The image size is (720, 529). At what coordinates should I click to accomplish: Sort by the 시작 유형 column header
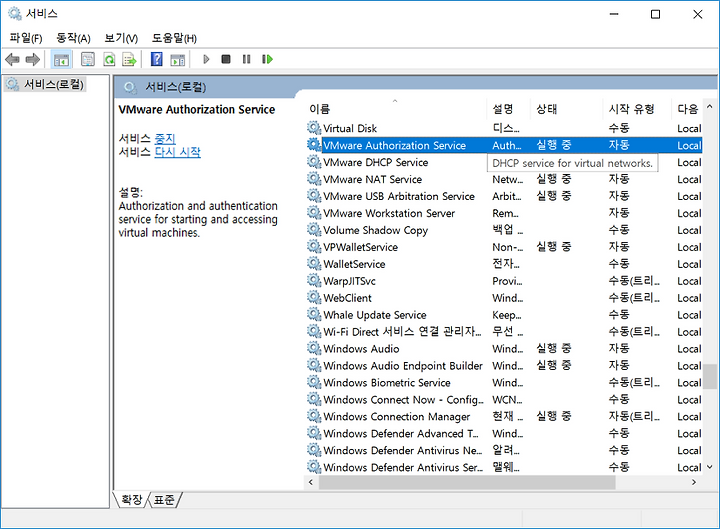pyautogui.click(x=636, y=109)
